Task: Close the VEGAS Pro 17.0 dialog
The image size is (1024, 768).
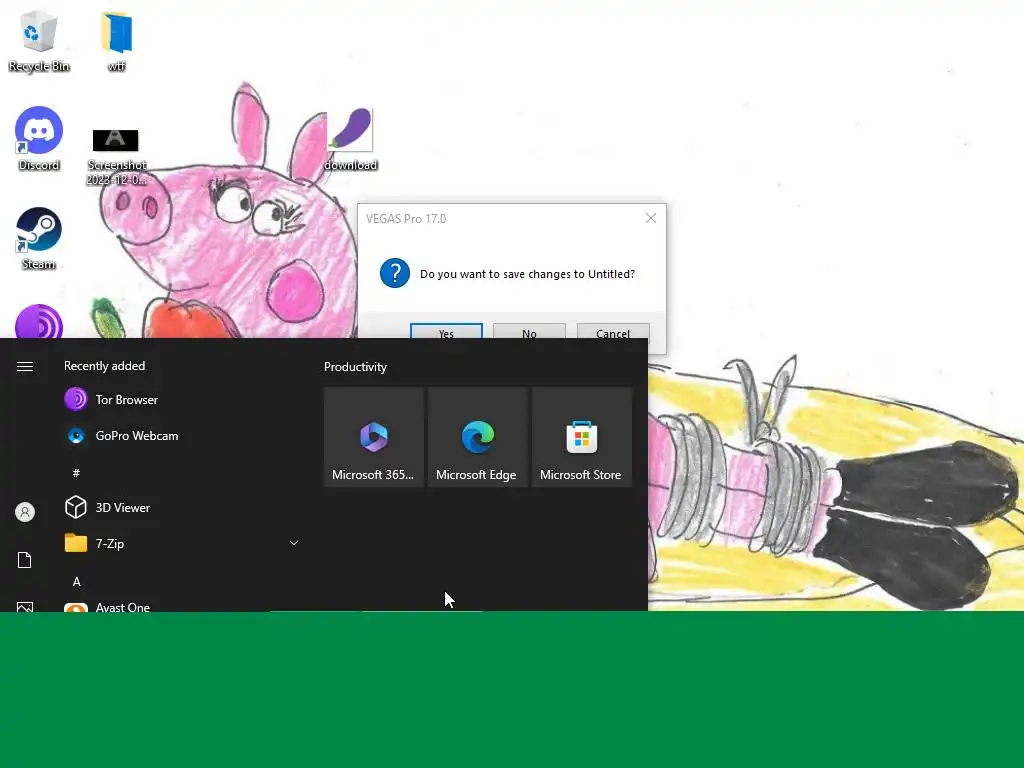Action: pos(650,218)
